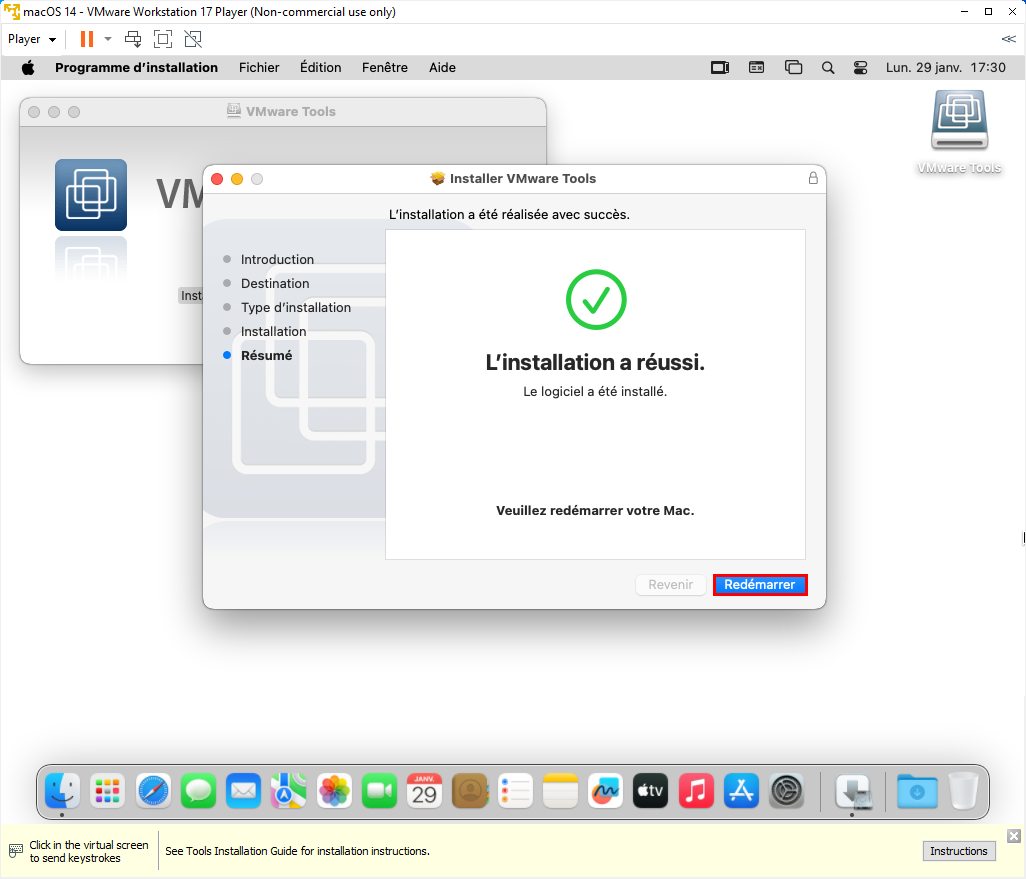
Task: Click the disabled Revenir button
Action: [x=671, y=584]
